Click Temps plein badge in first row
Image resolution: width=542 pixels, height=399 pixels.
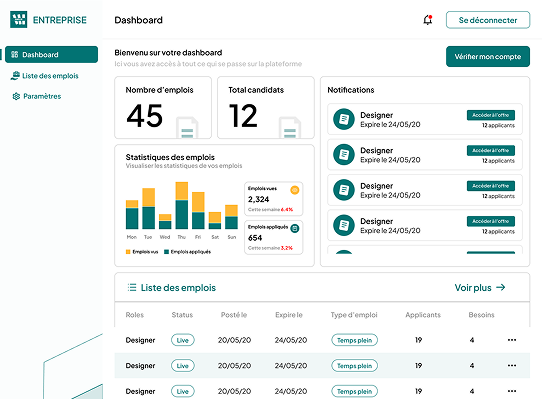click(x=355, y=340)
